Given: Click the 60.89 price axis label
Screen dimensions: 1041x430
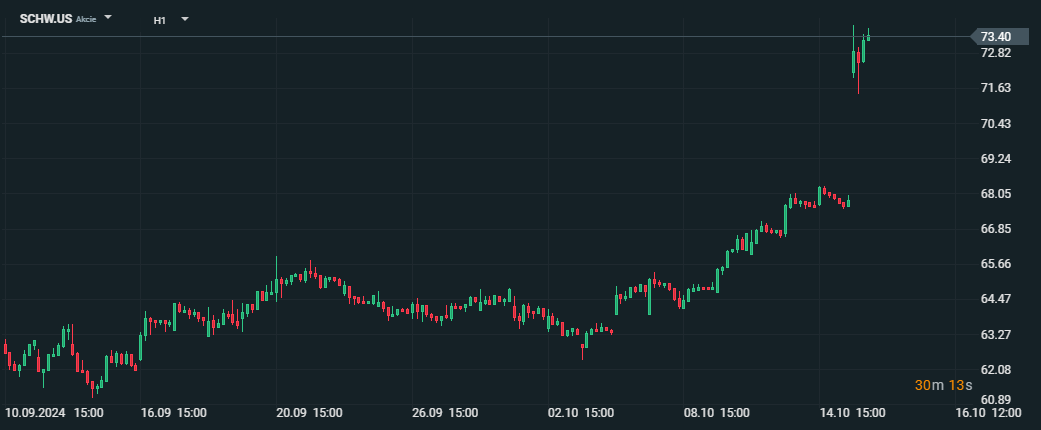Looking at the screenshot, I should pos(996,400).
